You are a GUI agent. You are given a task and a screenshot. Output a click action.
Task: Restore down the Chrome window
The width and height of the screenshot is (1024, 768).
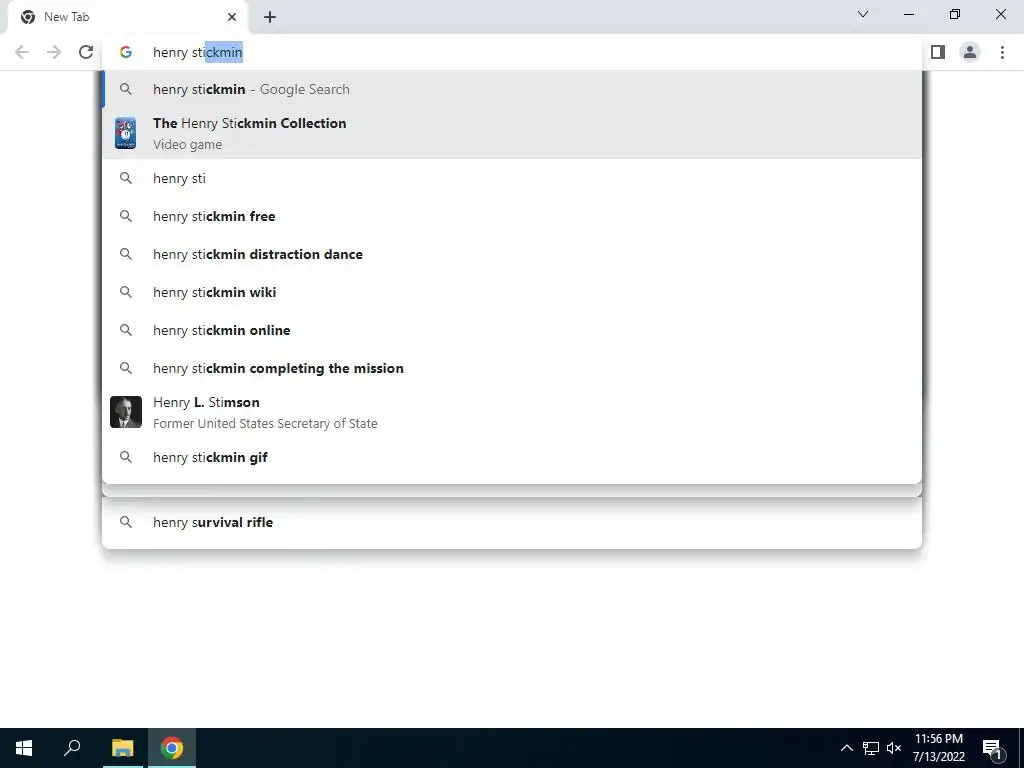pos(955,14)
